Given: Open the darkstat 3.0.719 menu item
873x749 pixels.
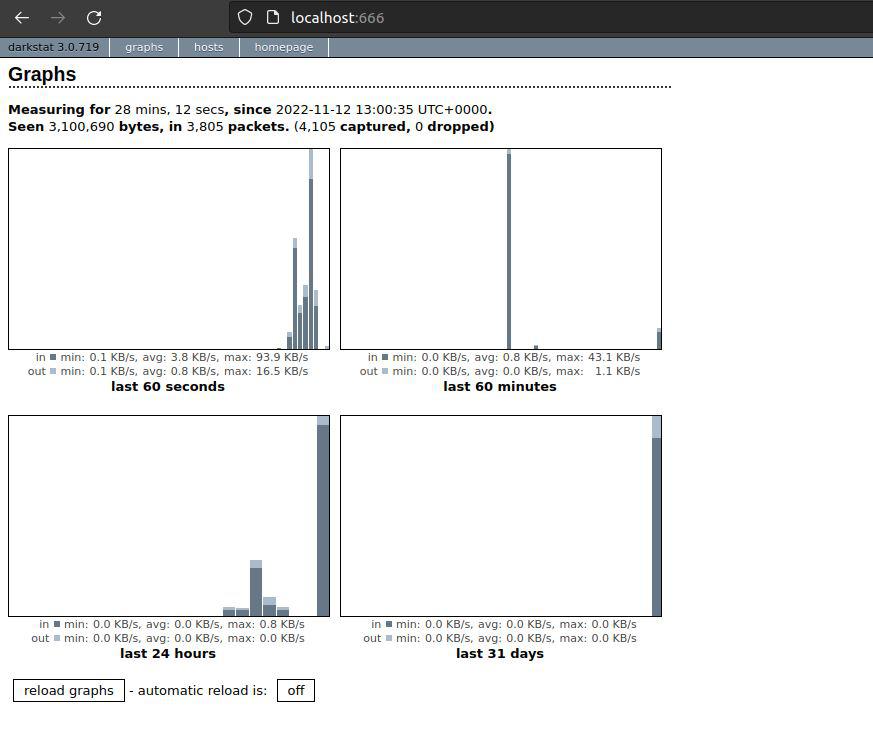Looking at the screenshot, I should pyautogui.click(x=53, y=47).
